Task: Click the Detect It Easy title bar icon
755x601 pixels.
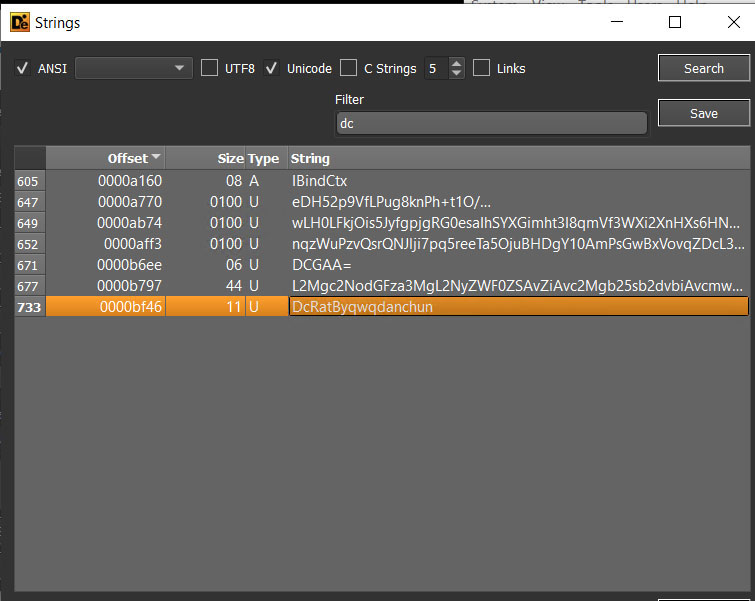Action: pos(19,22)
